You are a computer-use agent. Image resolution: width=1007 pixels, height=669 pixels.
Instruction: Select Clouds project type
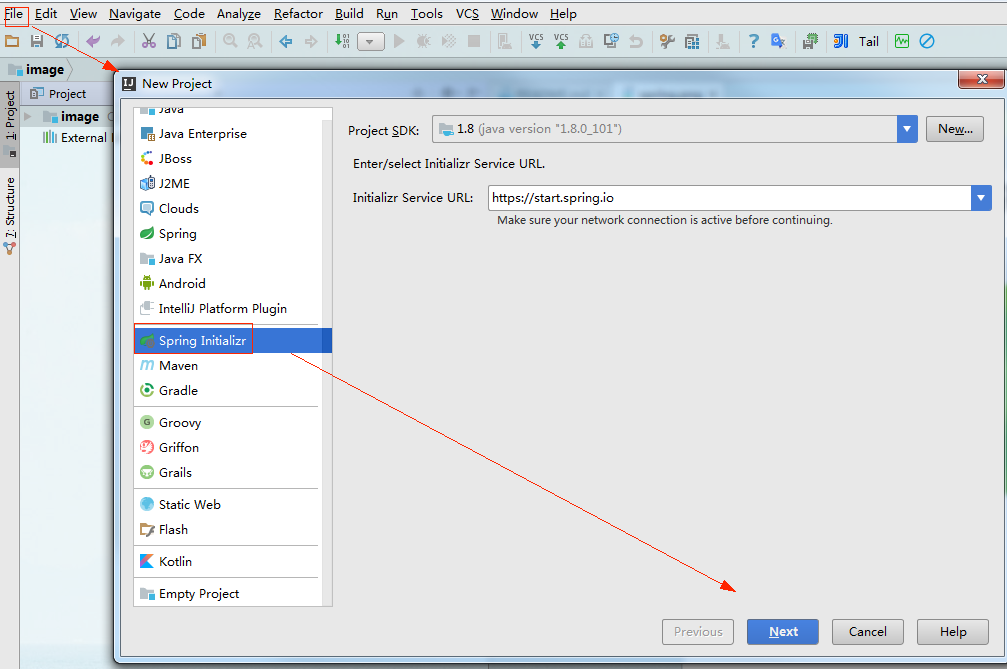coord(228,209)
